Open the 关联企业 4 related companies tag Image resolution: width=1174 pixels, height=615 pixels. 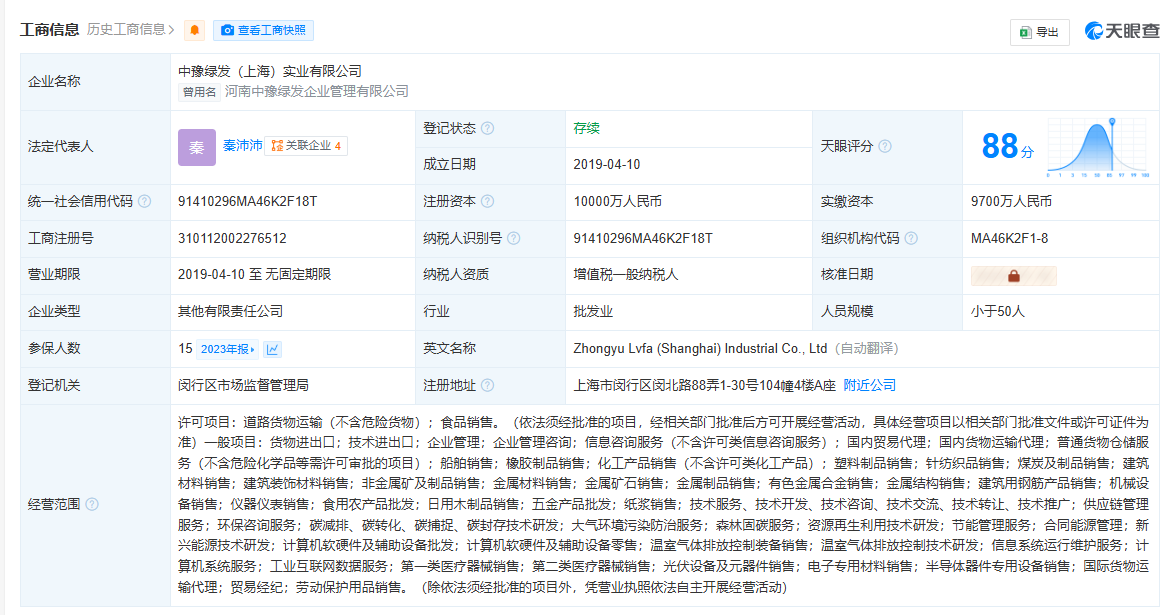click(307, 146)
